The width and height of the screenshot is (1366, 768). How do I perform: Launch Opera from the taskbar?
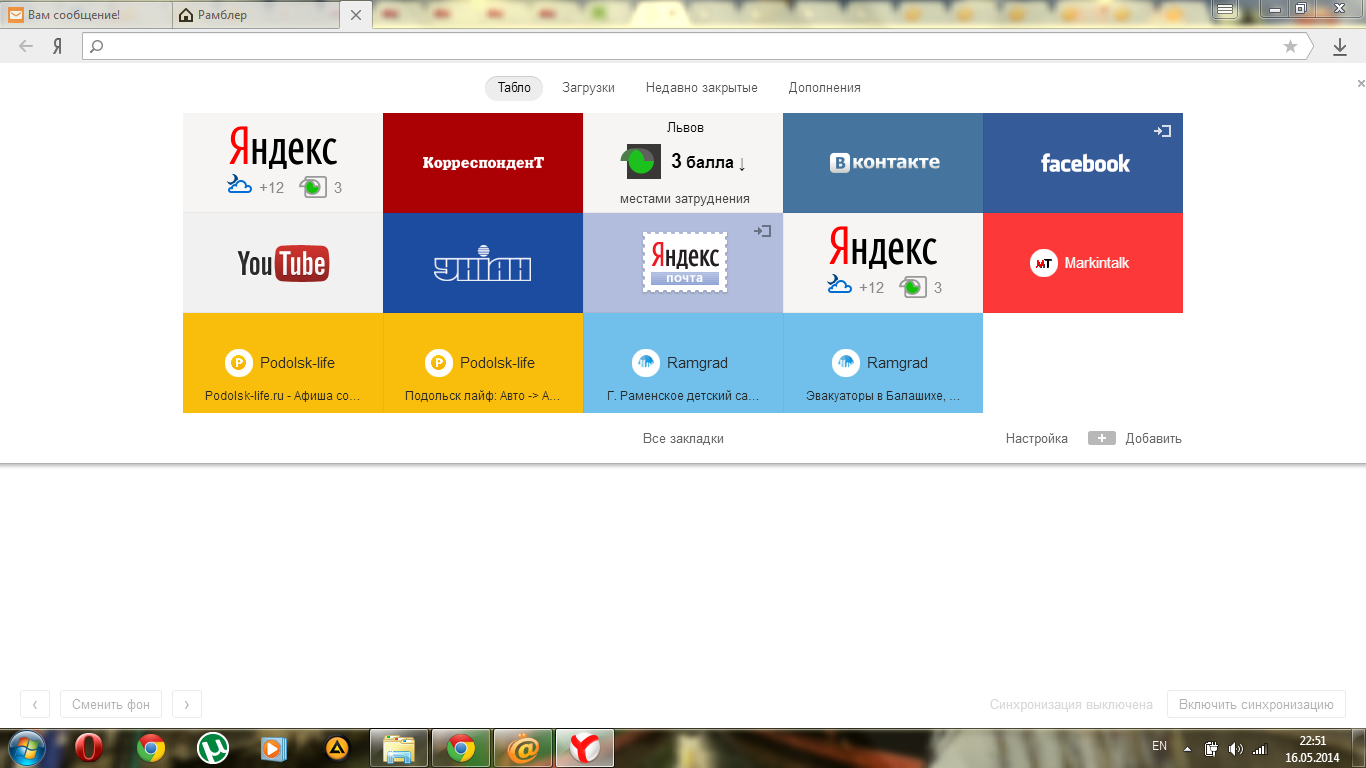click(x=90, y=748)
